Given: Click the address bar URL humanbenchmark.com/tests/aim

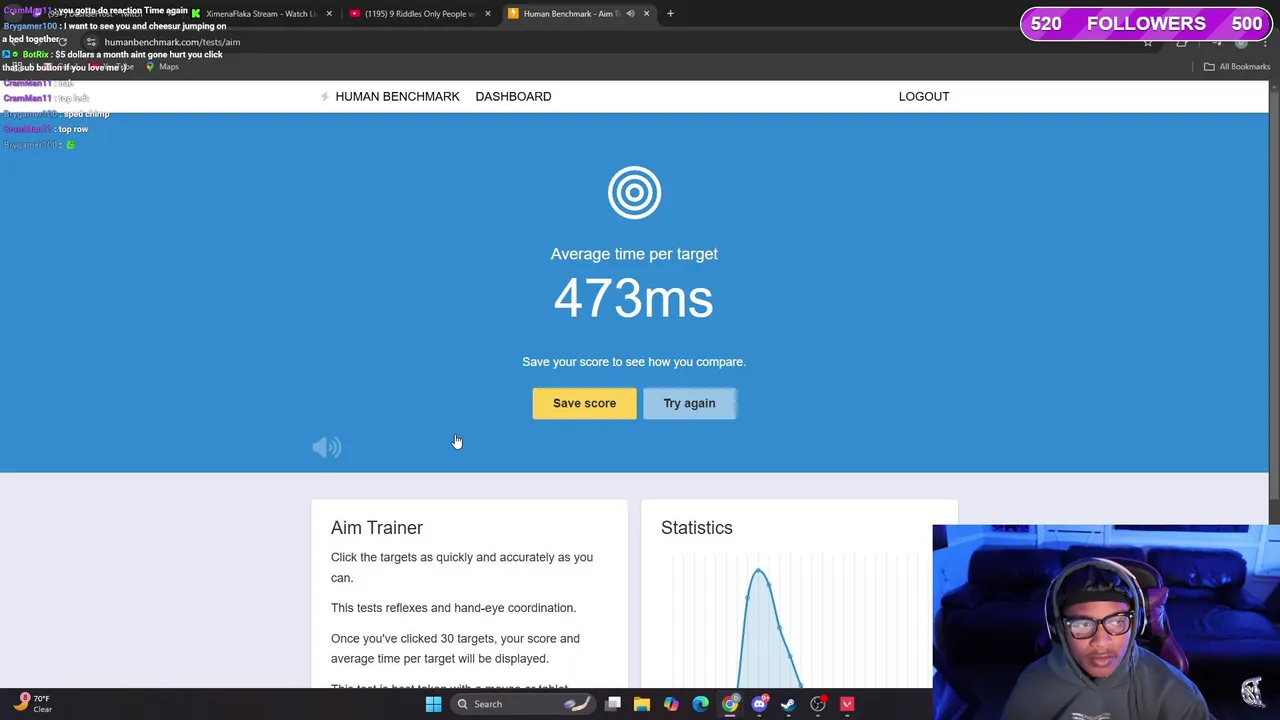Looking at the screenshot, I should (172, 42).
